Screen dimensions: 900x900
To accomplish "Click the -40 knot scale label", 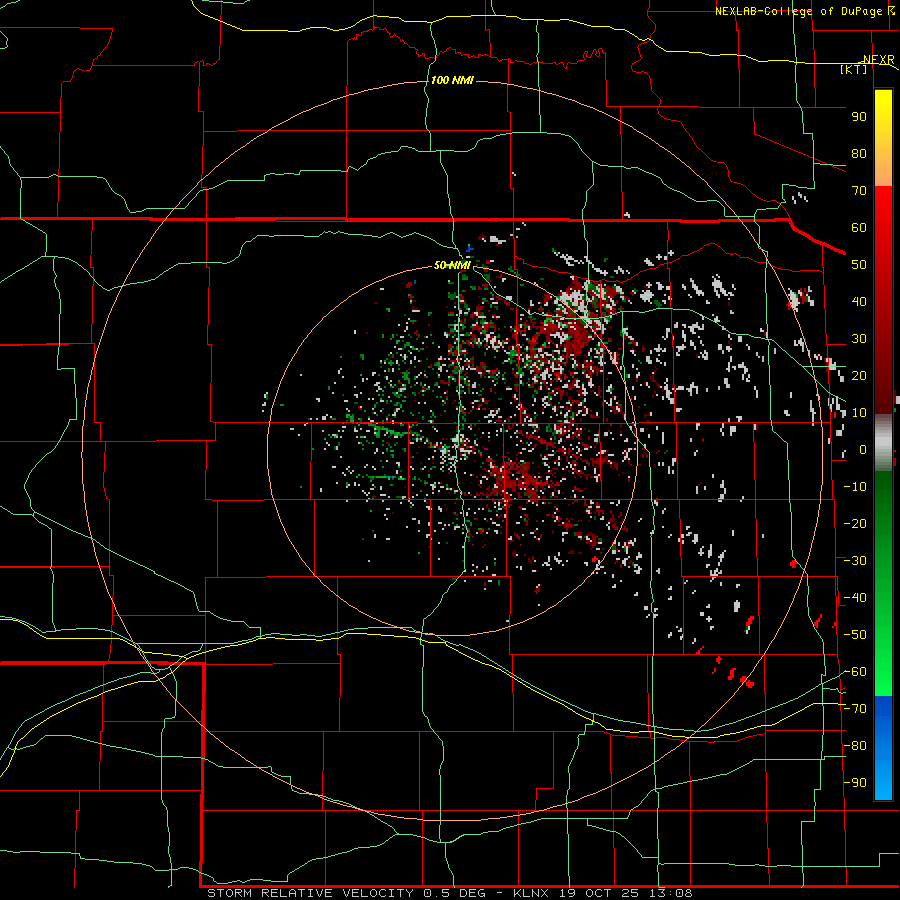I will 855,598.
